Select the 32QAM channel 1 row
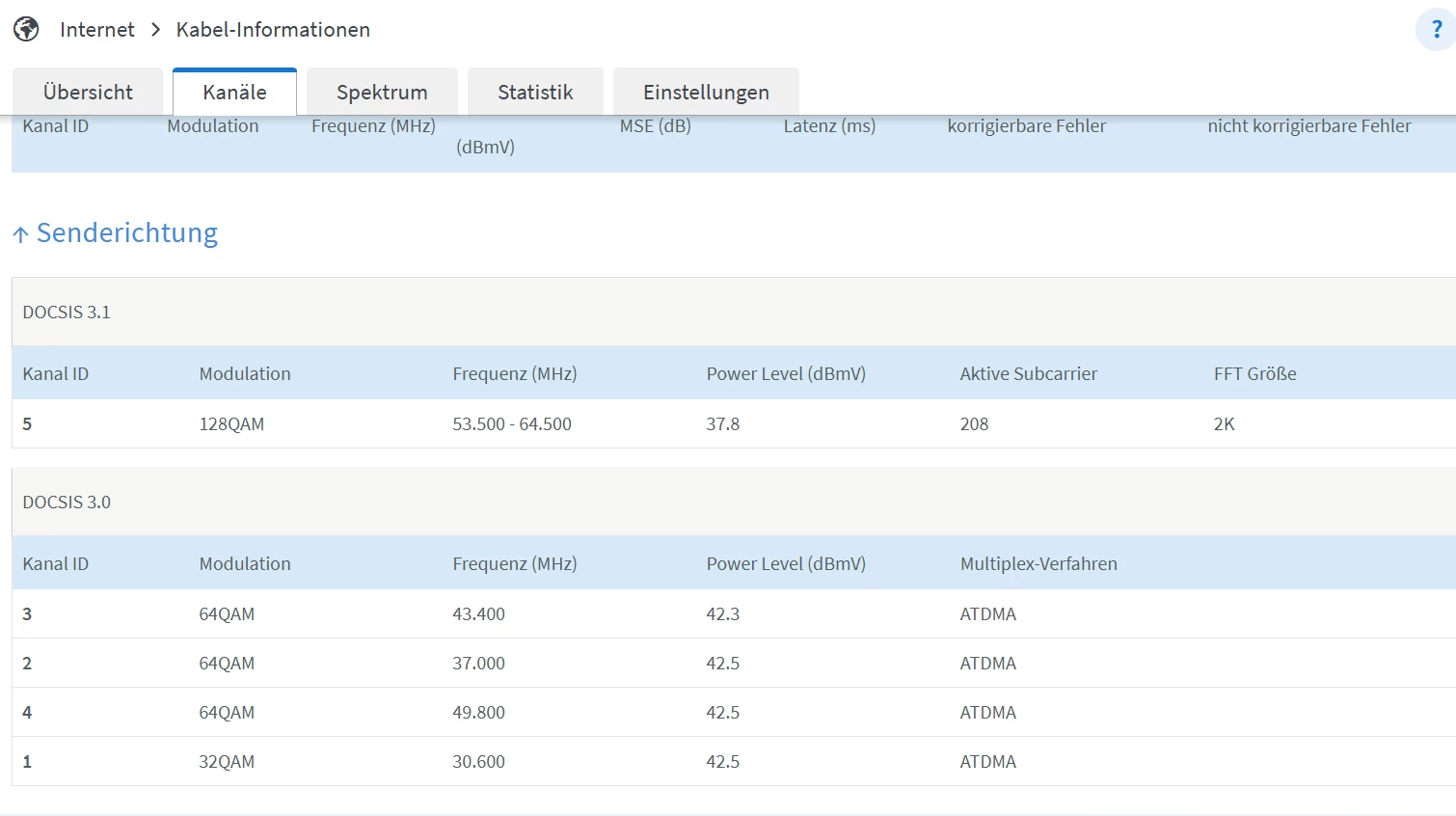1456x816 pixels. 227,762
